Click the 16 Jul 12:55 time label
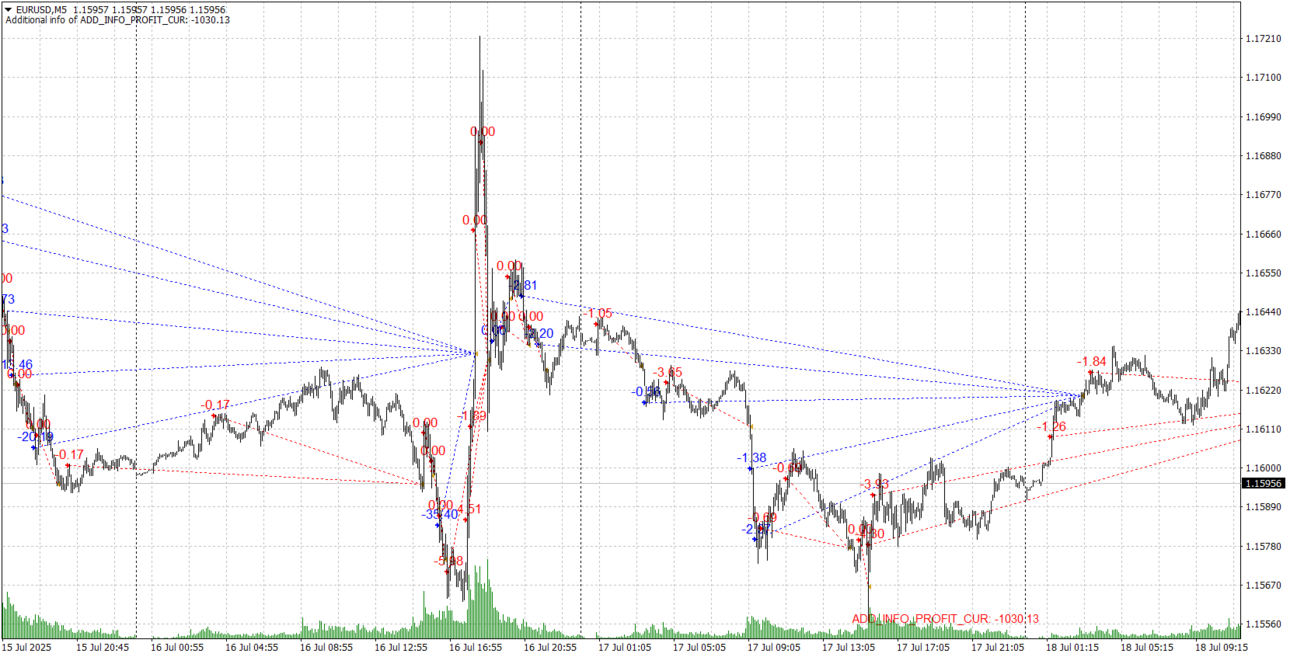 [401, 647]
